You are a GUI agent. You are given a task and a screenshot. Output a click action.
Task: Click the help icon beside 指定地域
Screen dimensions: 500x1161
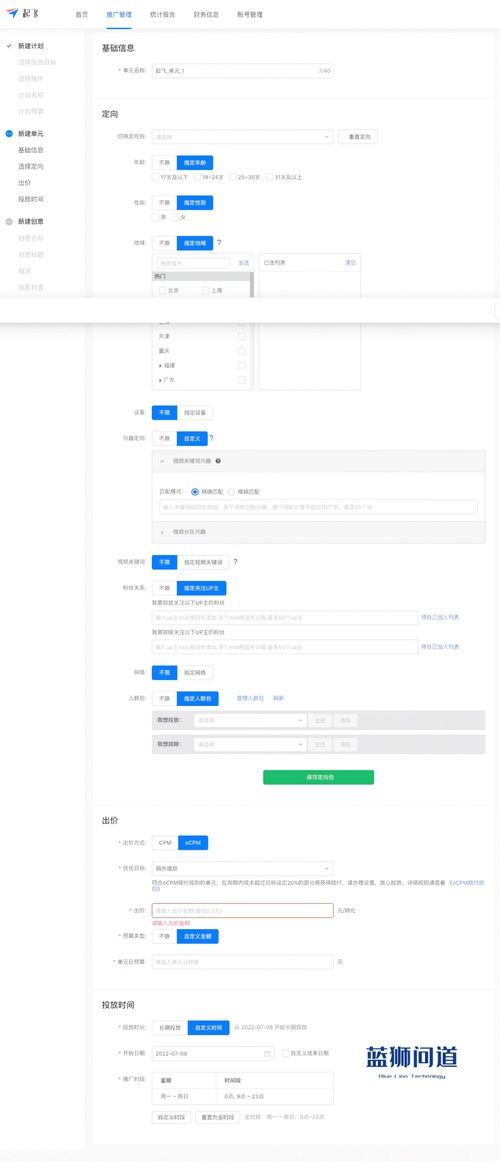point(219,243)
